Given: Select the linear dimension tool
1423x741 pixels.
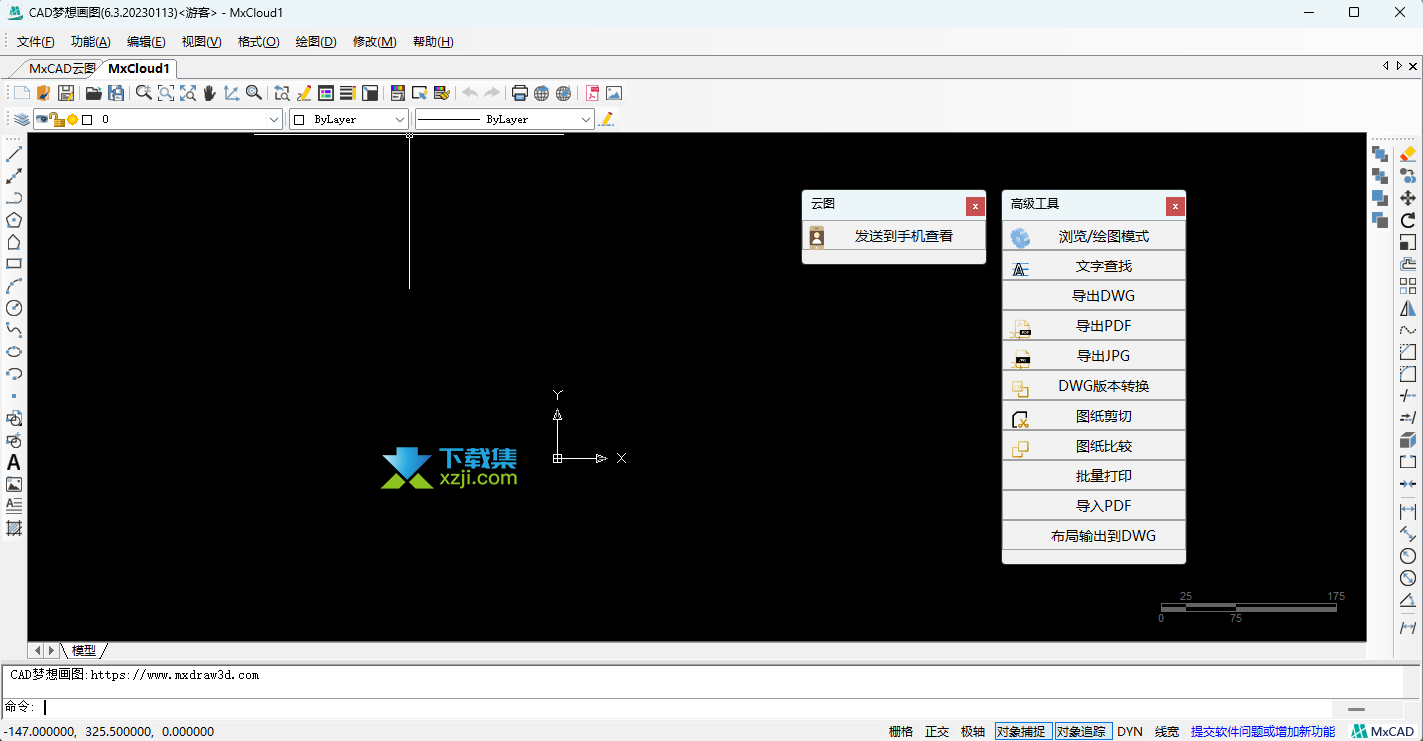Looking at the screenshot, I should pyautogui.click(x=1408, y=512).
